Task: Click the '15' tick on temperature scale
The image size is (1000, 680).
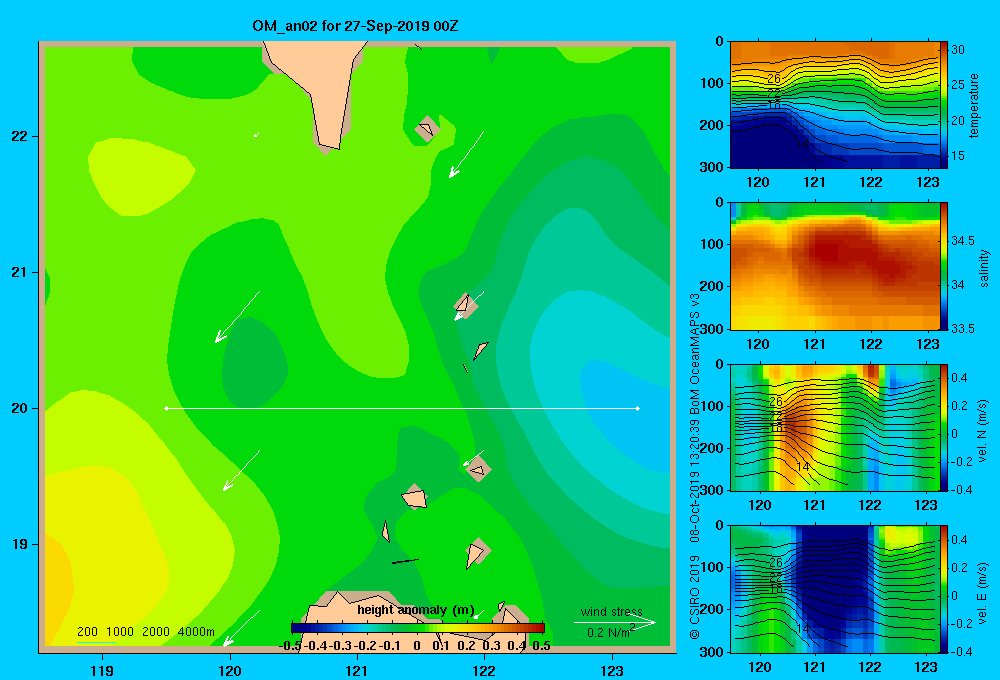Action: [957, 156]
